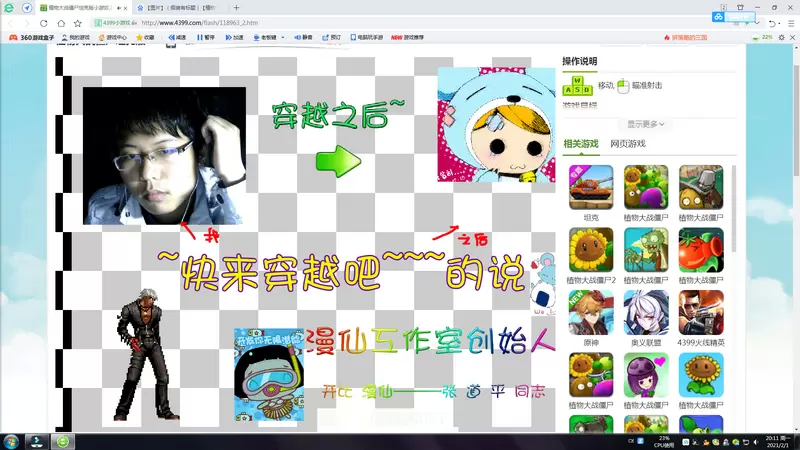This screenshot has height=450, width=800.
Task: Click the webcam photo in the game
Action: pos(164,156)
